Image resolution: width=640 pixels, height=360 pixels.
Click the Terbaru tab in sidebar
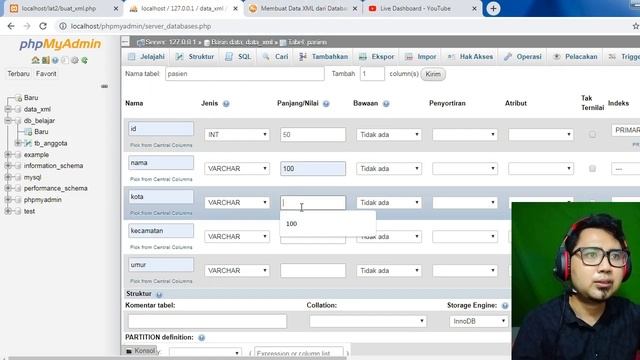pos(18,74)
